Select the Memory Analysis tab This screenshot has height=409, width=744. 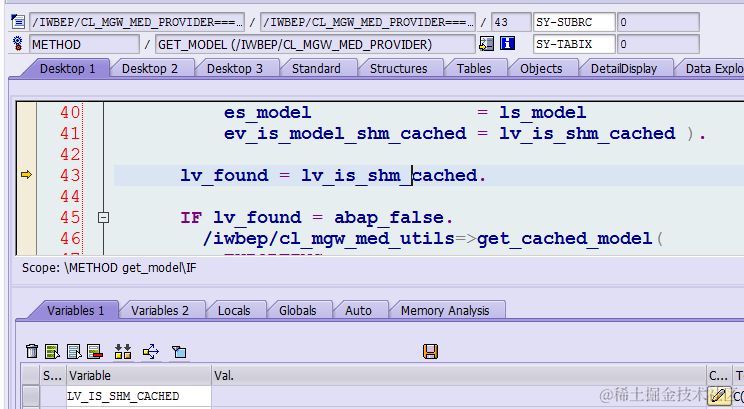pyautogui.click(x=445, y=311)
